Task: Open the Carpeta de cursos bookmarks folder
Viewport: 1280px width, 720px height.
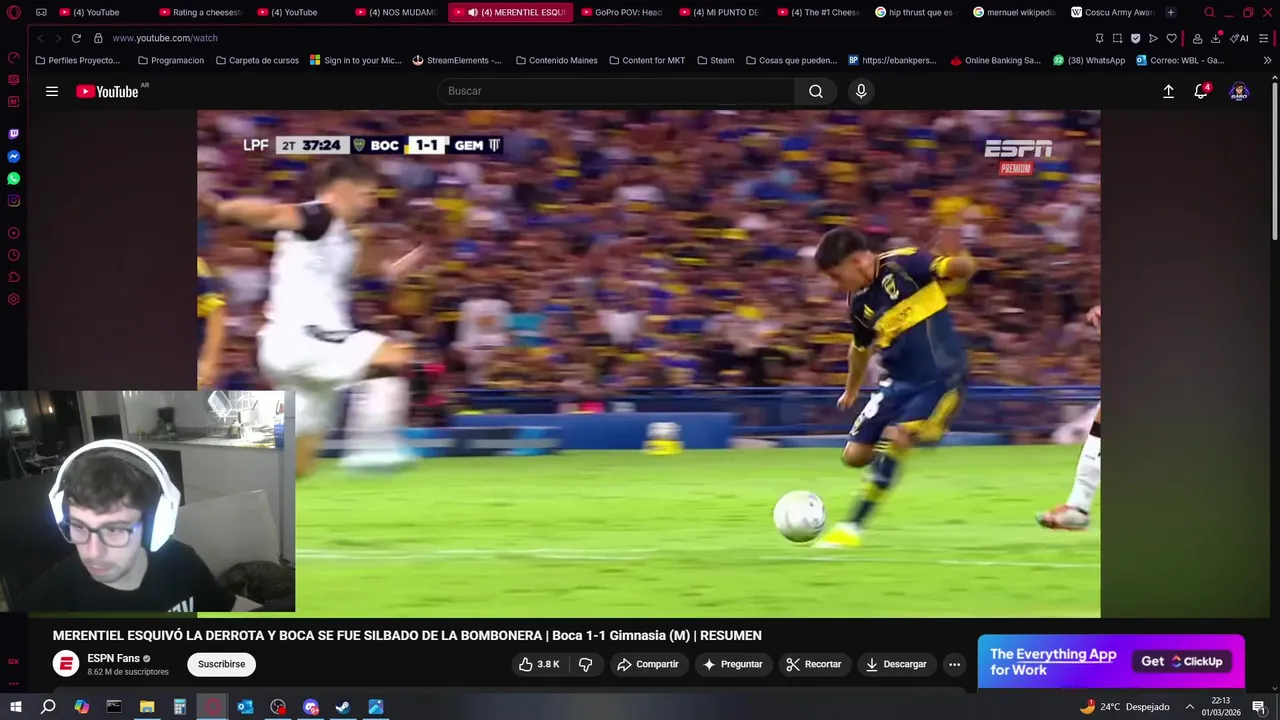Action: (x=256, y=60)
